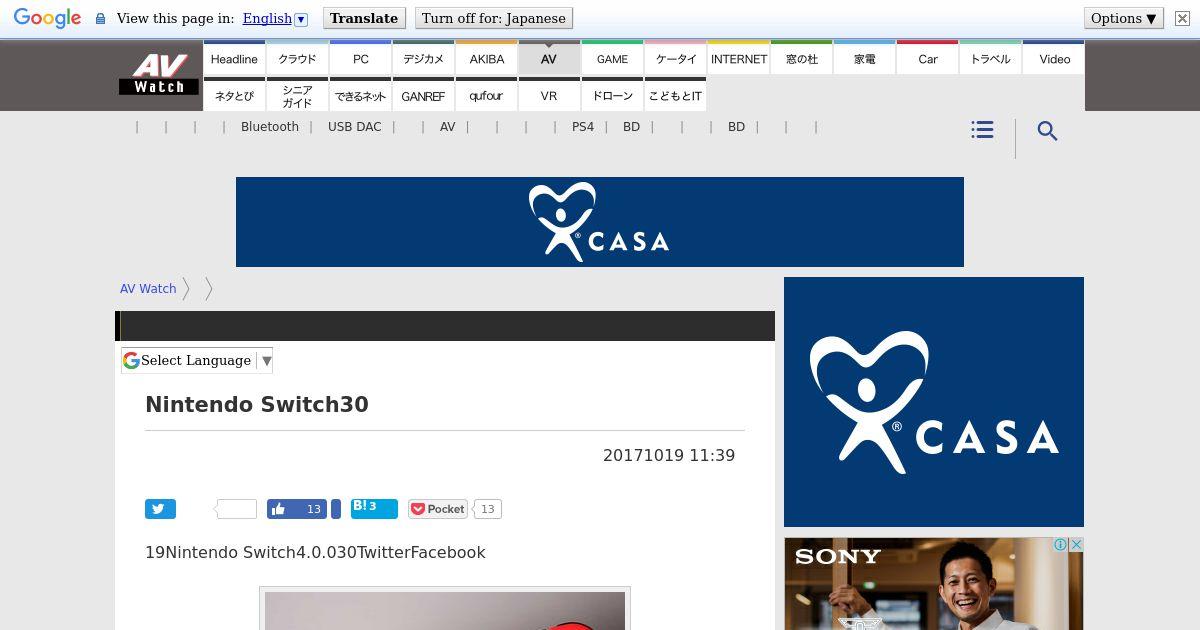
Task: Open the トラベル tab
Action: click(x=991, y=58)
